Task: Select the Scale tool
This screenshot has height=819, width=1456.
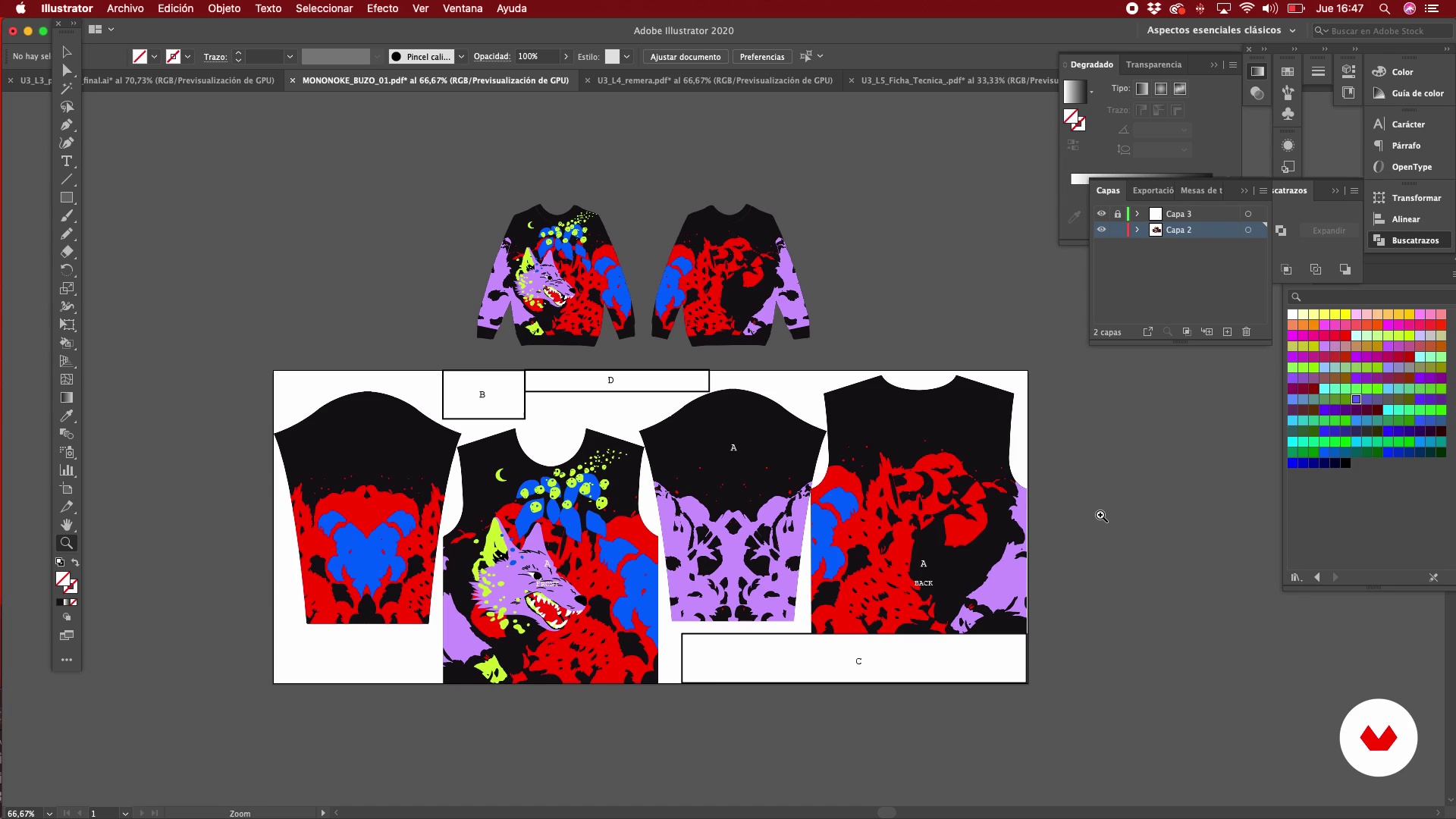Action: 67,288
